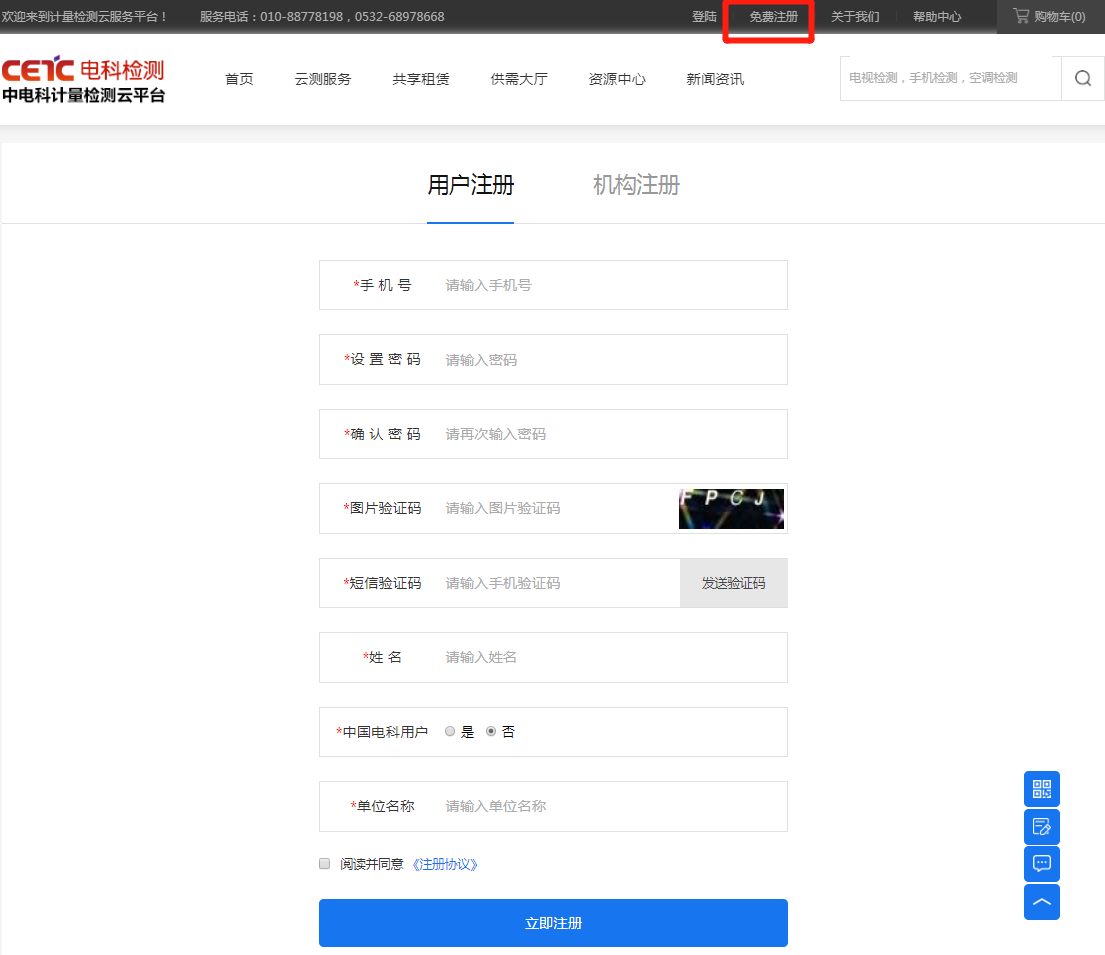Image resolution: width=1105 pixels, height=955 pixels.
Task: Refresh the FPCJ captcha image
Action: coord(730,509)
